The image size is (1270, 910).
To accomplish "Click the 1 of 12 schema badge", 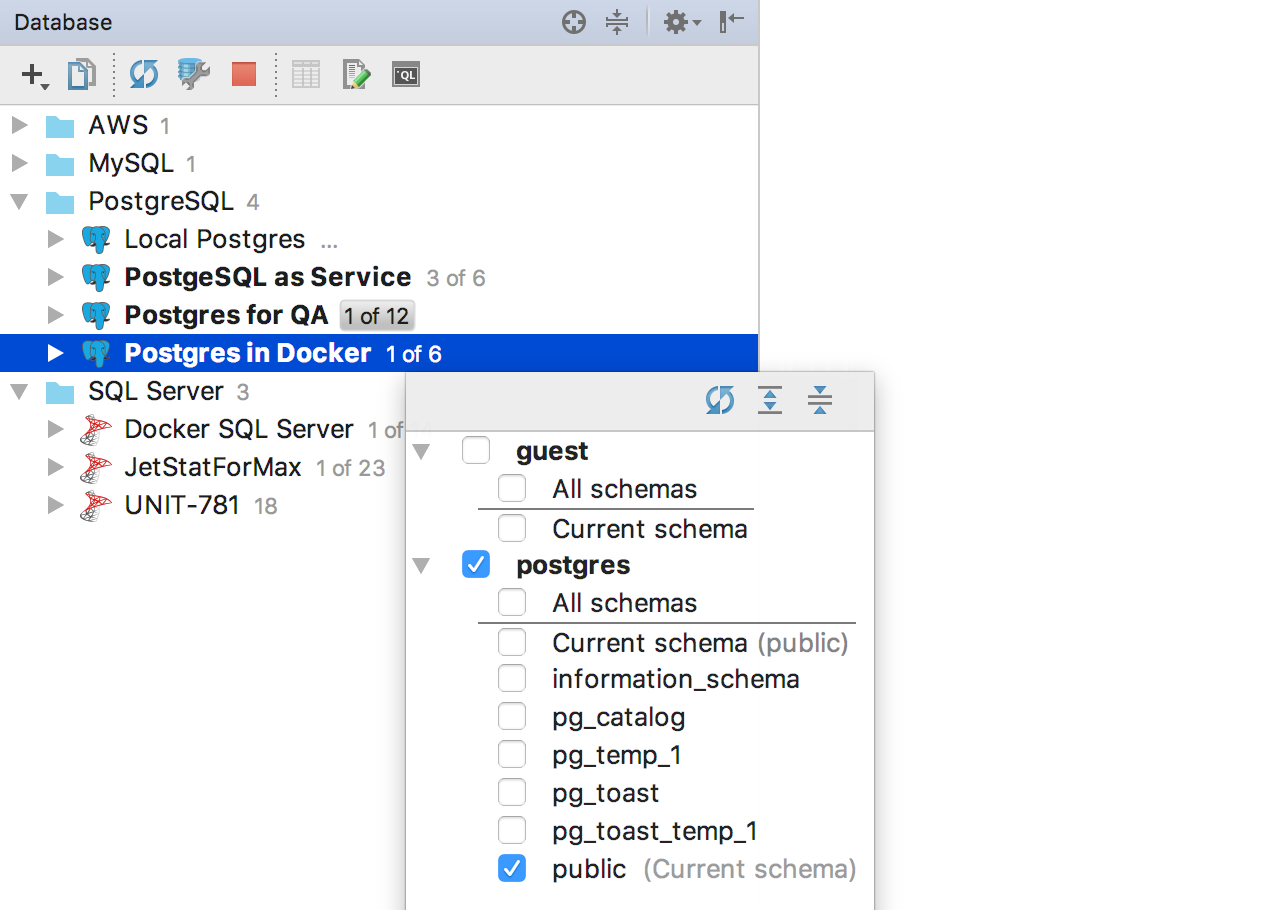I will tap(377, 316).
